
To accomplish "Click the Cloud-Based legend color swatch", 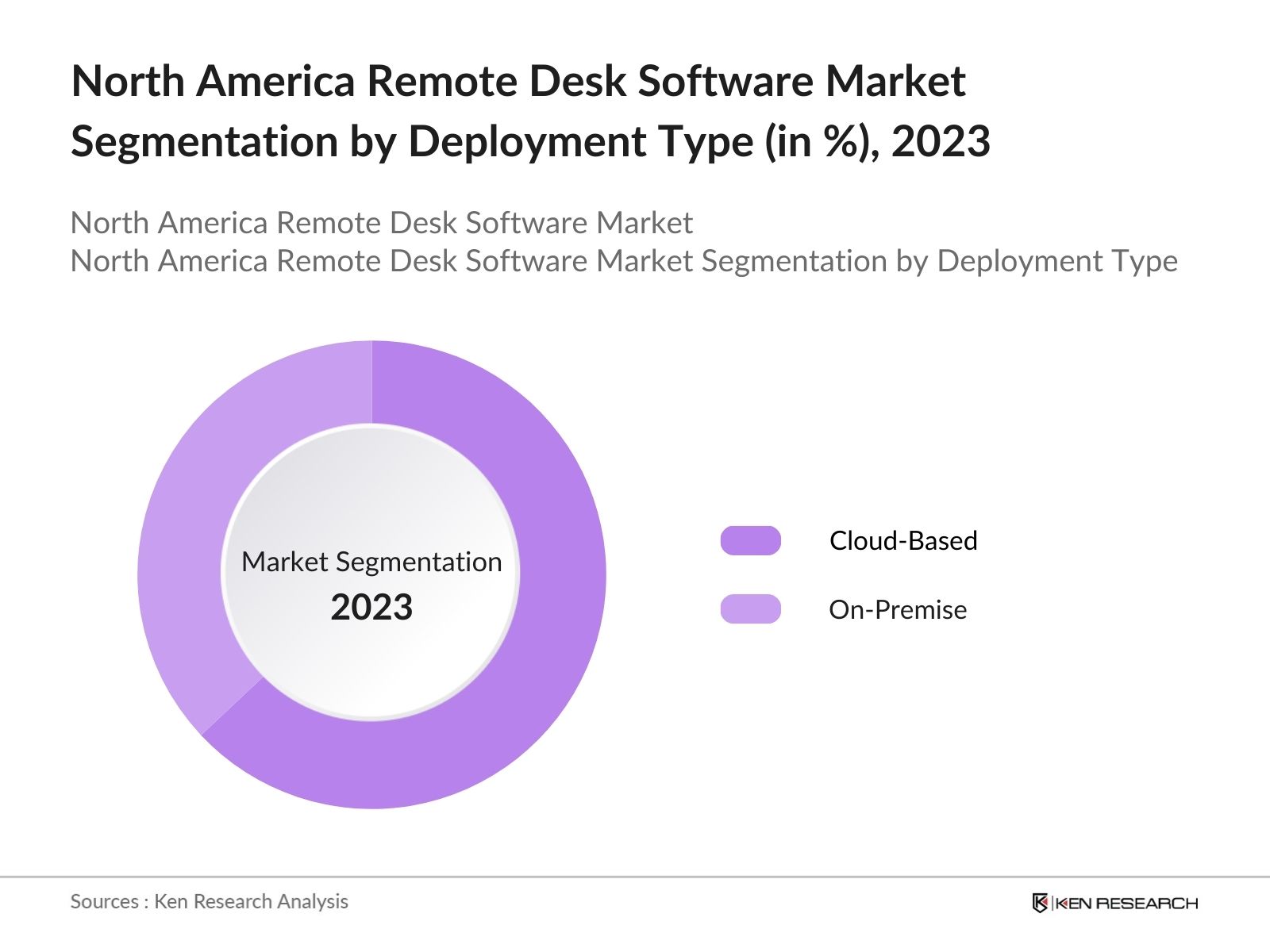I will coord(750,540).
